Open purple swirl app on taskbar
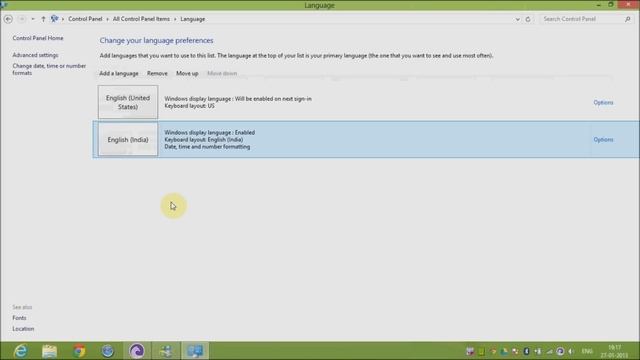640x360 pixels. [137, 351]
